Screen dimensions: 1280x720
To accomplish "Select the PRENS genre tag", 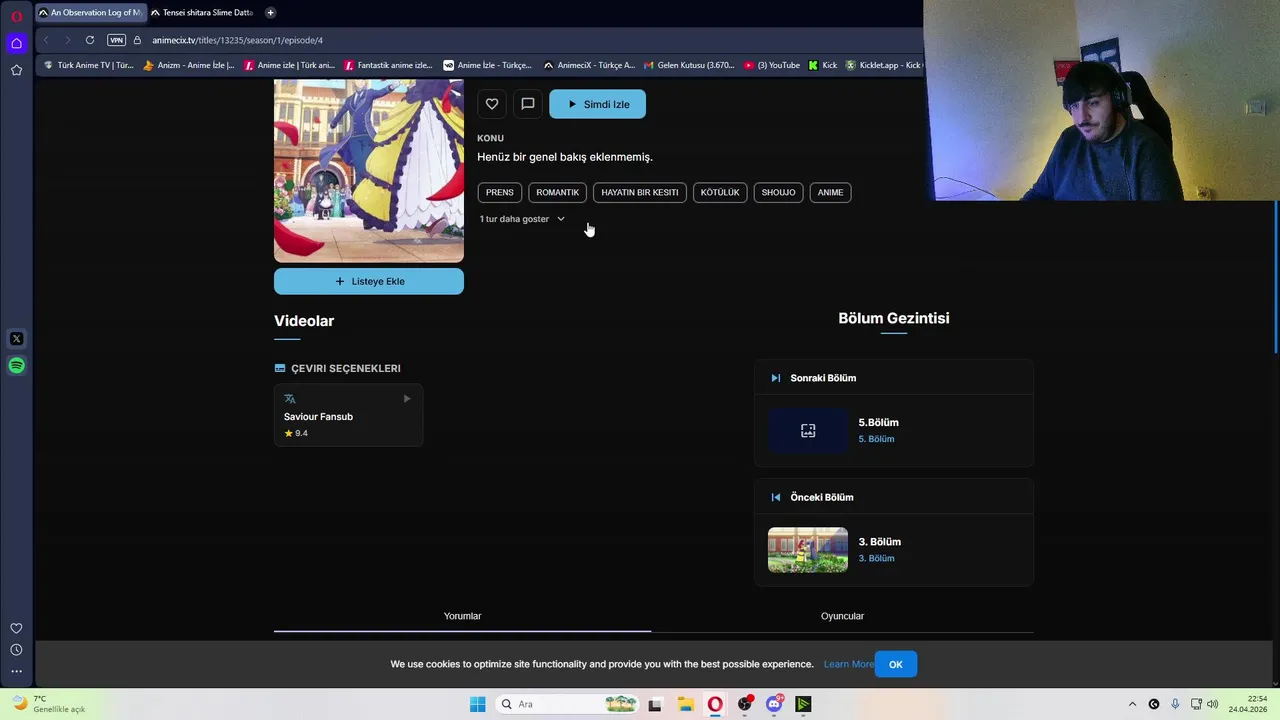I will click(x=500, y=192).
